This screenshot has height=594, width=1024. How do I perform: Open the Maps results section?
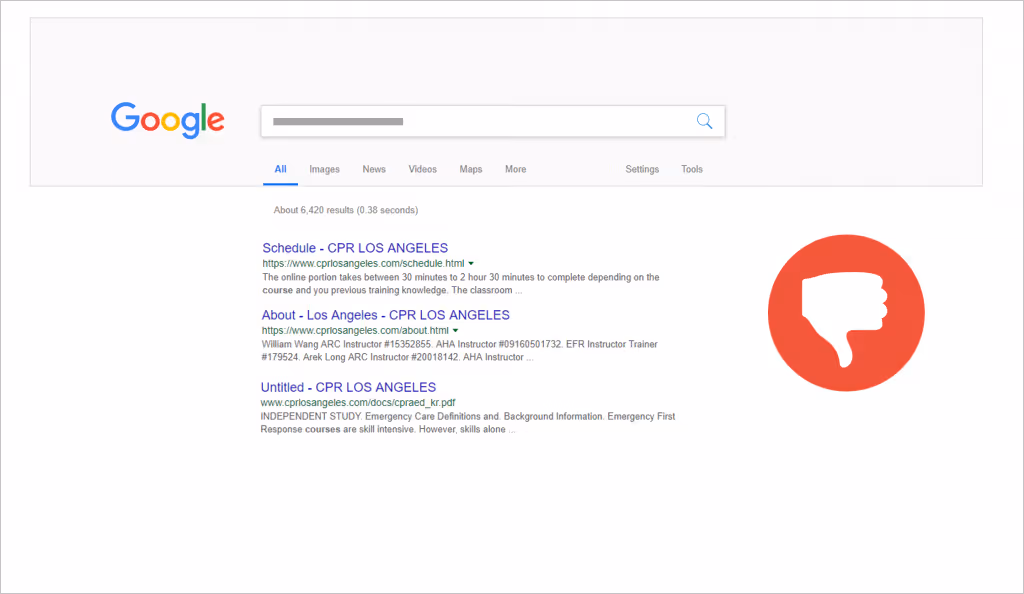tap(470, 169)
